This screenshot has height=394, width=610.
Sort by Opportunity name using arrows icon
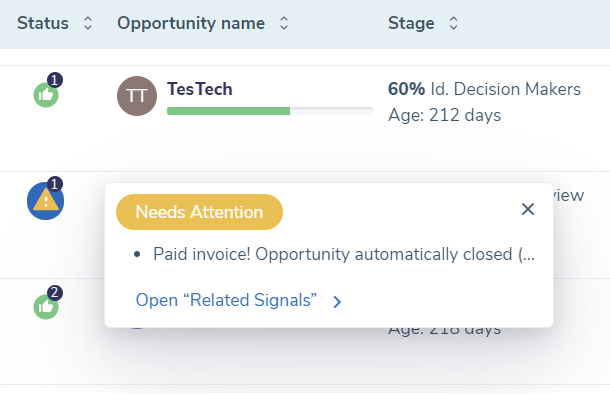tap(284, 23)
